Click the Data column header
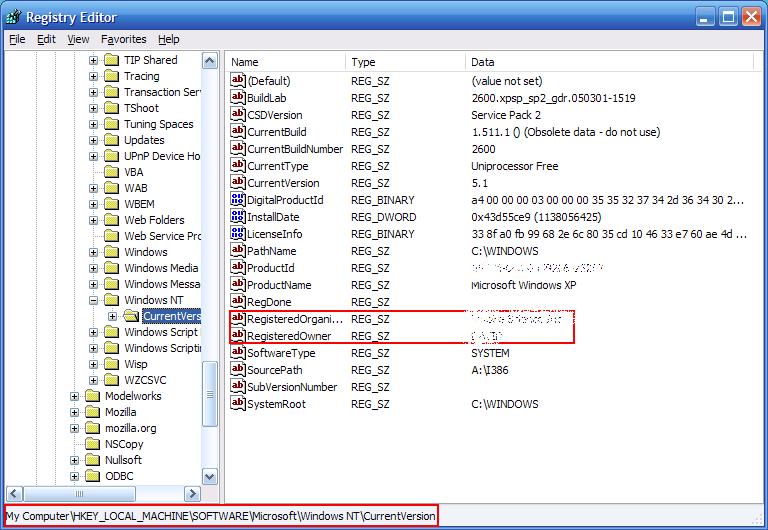The width and height of the screenshot is (768, 530). point(609,62)
